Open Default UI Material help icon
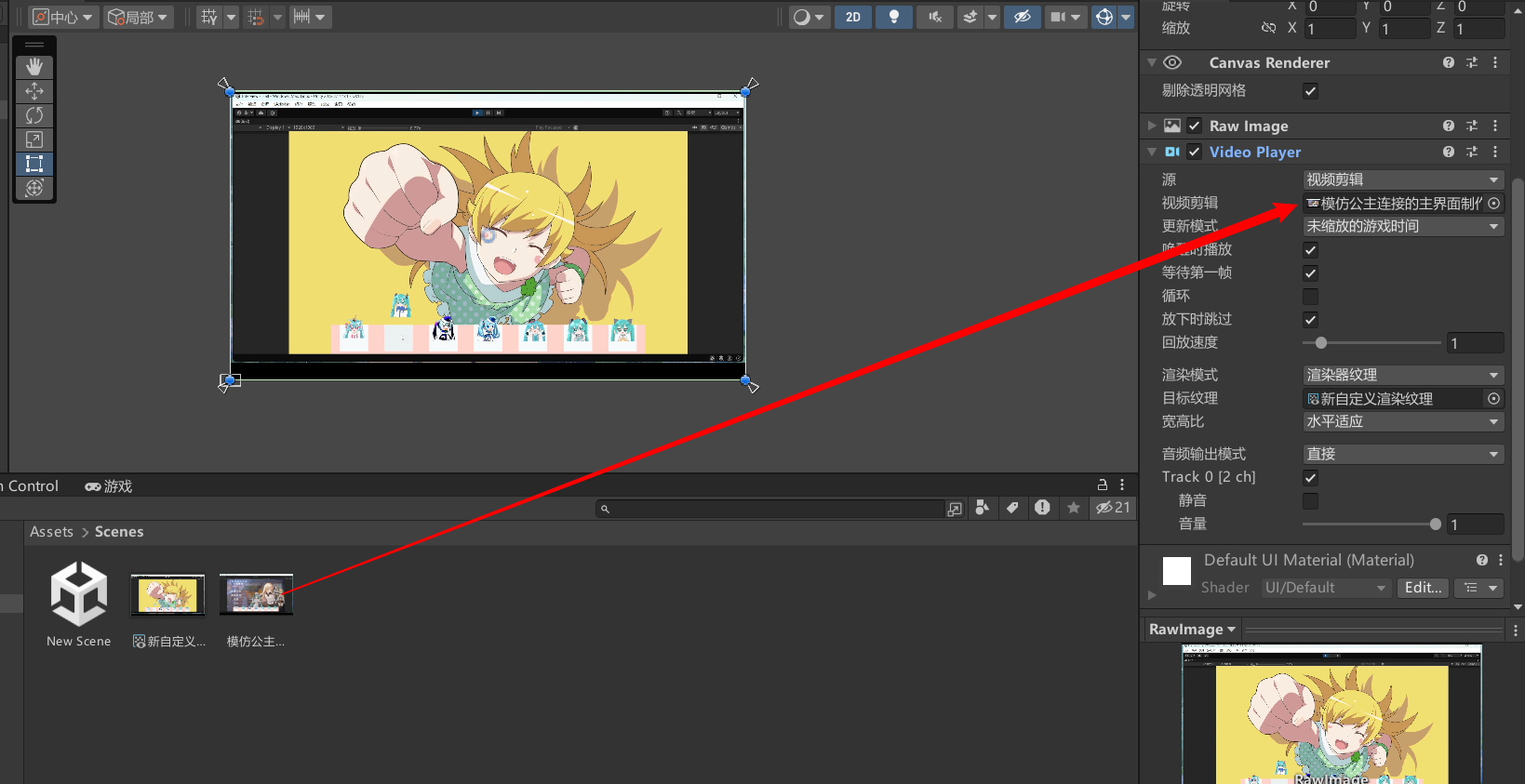 click(1482, 560)
